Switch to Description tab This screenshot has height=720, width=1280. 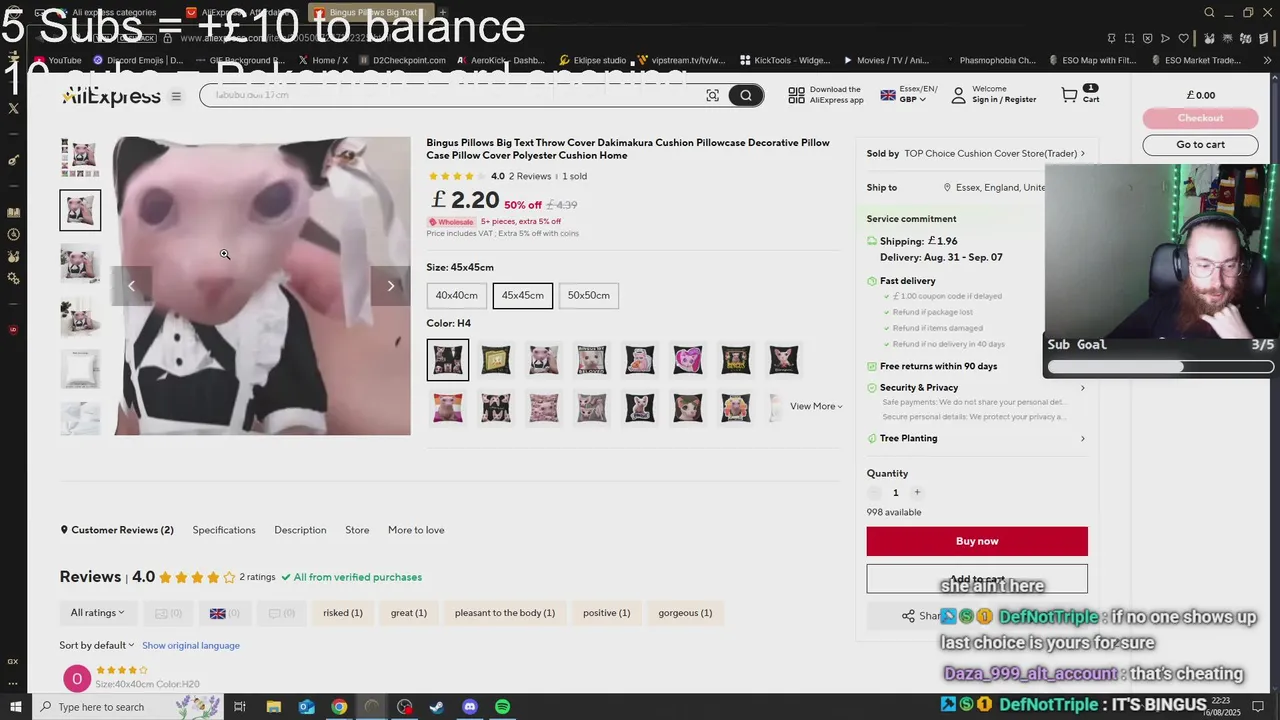pyautogui.click(x=300, y=530)
